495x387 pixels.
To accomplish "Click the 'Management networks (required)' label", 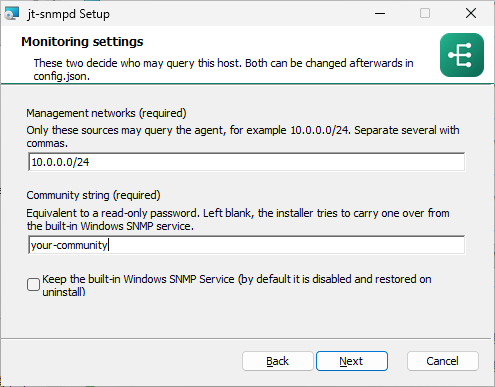I will [x=106, y=113].
